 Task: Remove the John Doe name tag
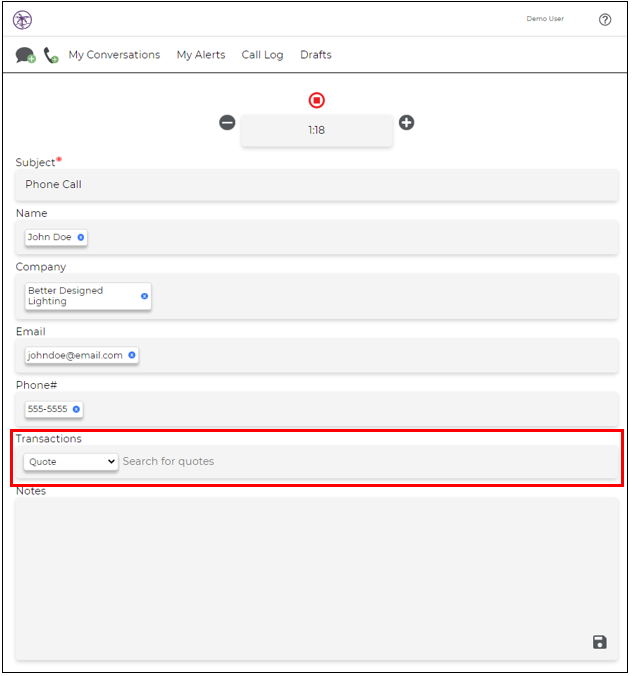coord(81,238)
